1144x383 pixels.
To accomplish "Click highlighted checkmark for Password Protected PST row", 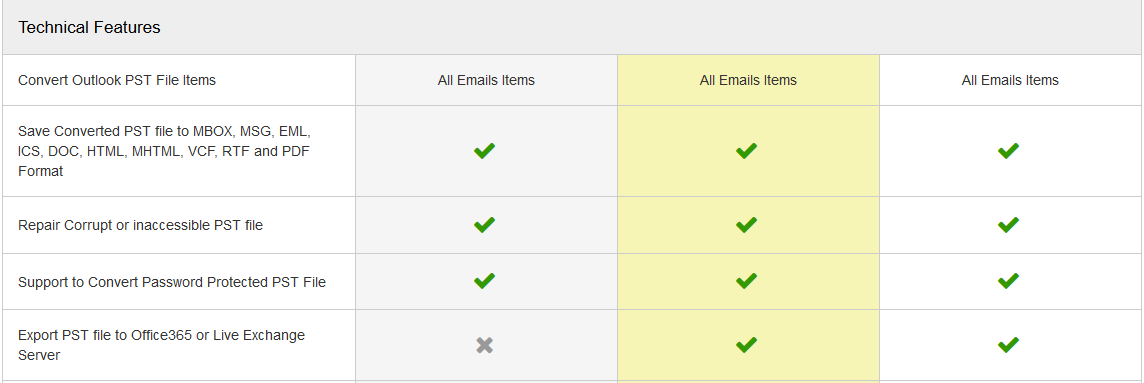I will (746, 281).
